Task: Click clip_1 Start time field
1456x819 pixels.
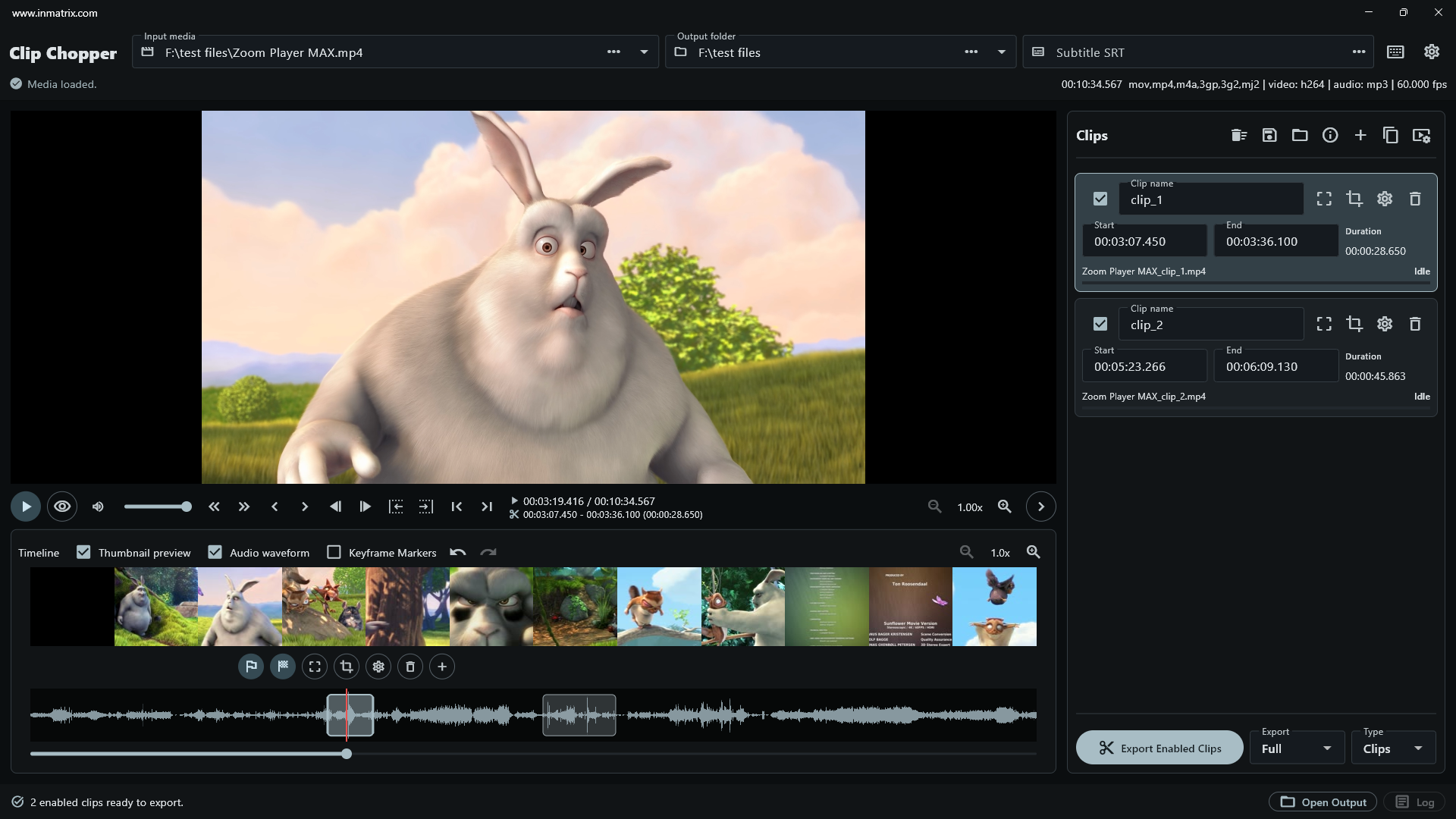Action: click(1144, 241)
